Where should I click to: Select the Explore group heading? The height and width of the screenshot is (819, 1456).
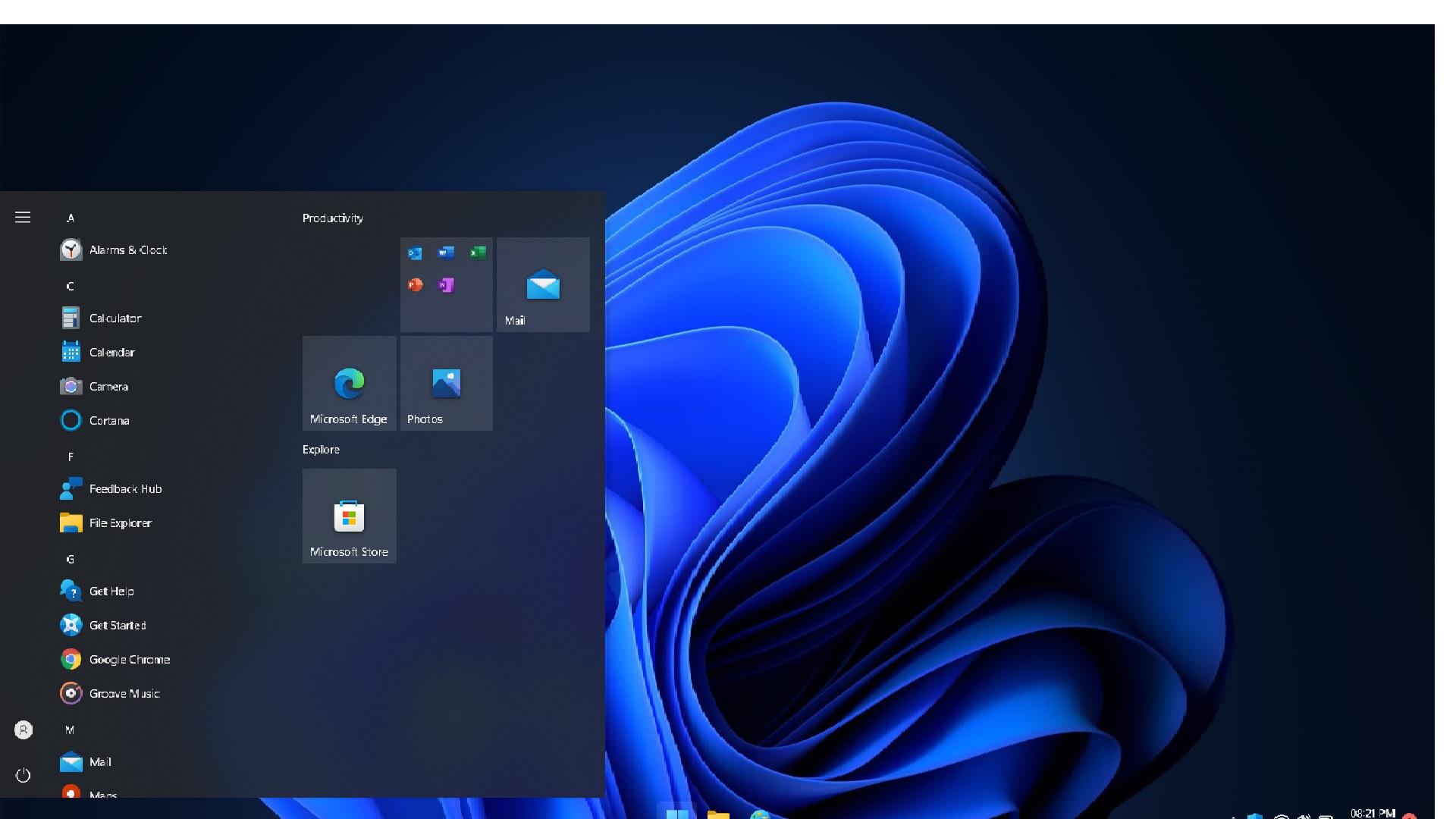tap(321, 450)
